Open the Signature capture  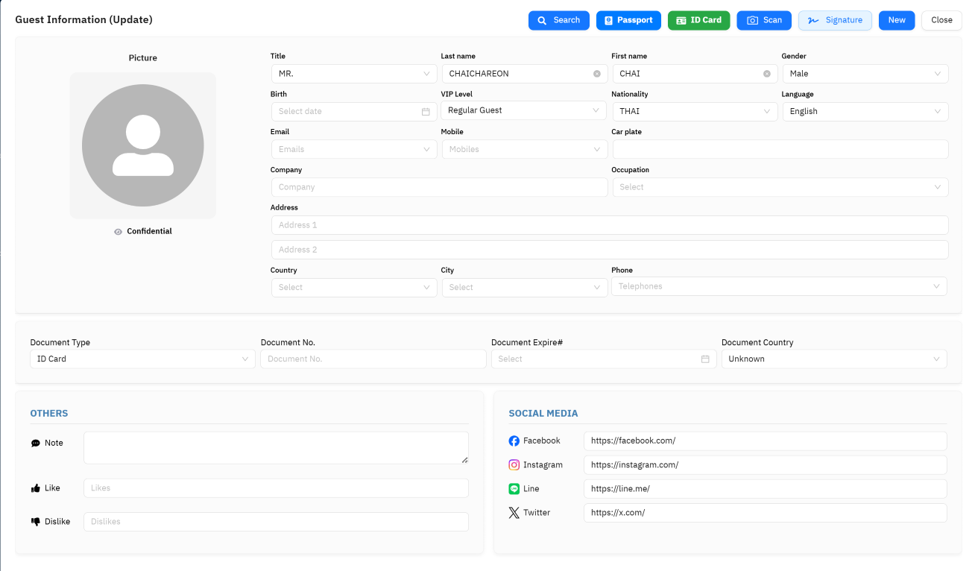click(834, 21)
